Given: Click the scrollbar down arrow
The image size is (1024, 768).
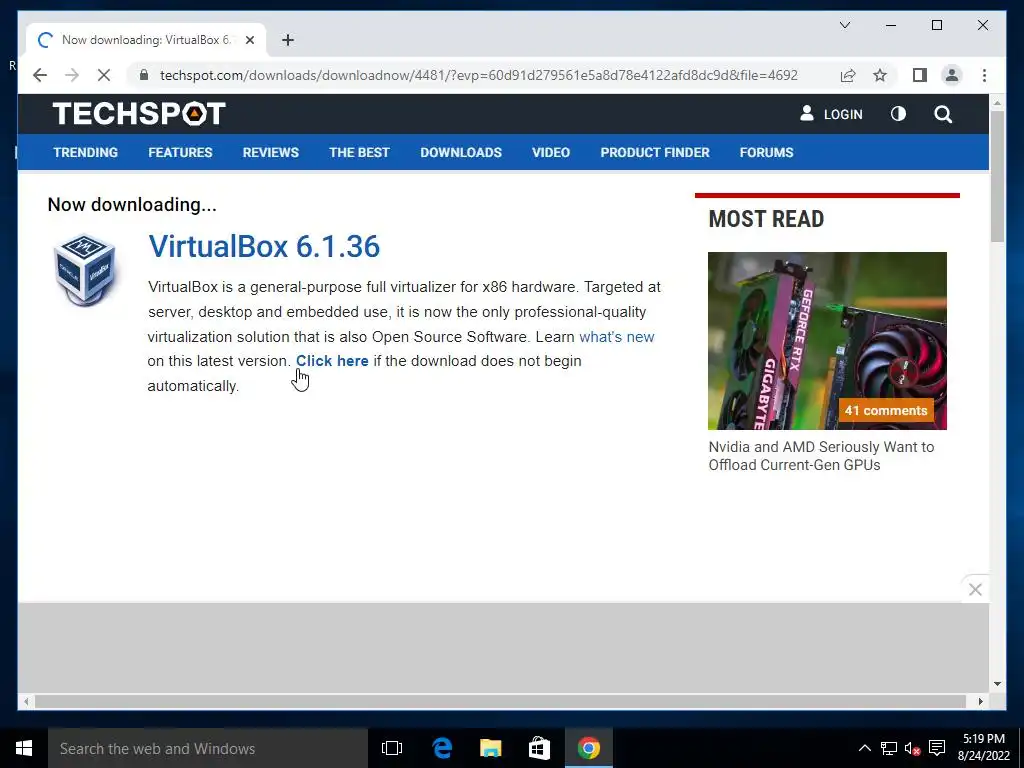Looking at the screenshot, I should 997,684.
